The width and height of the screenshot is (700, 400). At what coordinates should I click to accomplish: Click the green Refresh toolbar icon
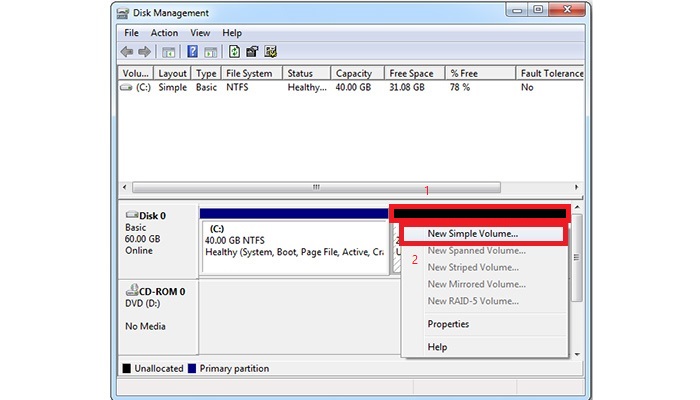pos(234,52)
